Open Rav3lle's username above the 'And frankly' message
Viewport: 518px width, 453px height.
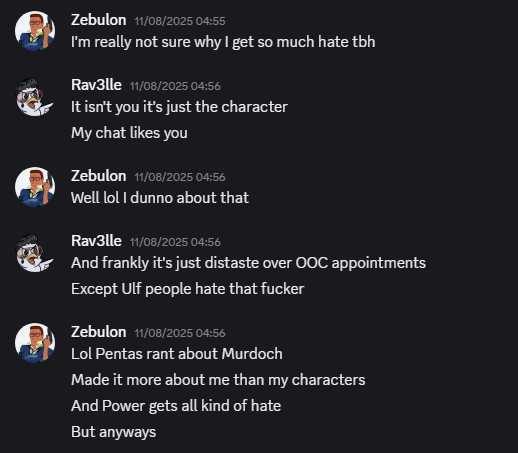click(x=96, y=241)
